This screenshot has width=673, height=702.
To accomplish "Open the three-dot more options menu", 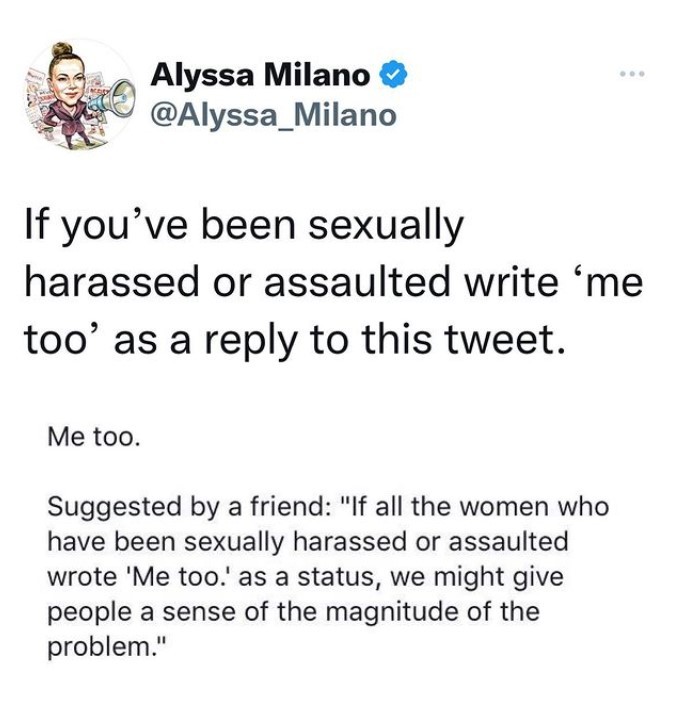I will click(x=632, y=73).
